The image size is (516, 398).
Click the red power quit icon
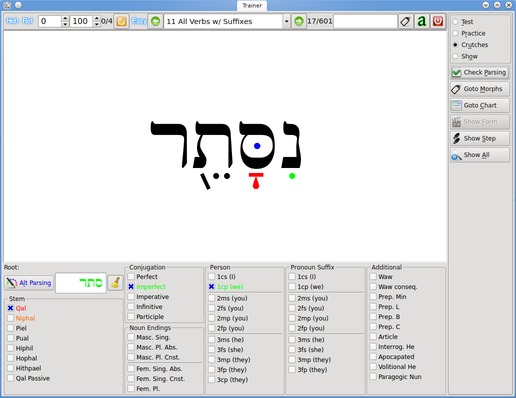coord(438,21)
